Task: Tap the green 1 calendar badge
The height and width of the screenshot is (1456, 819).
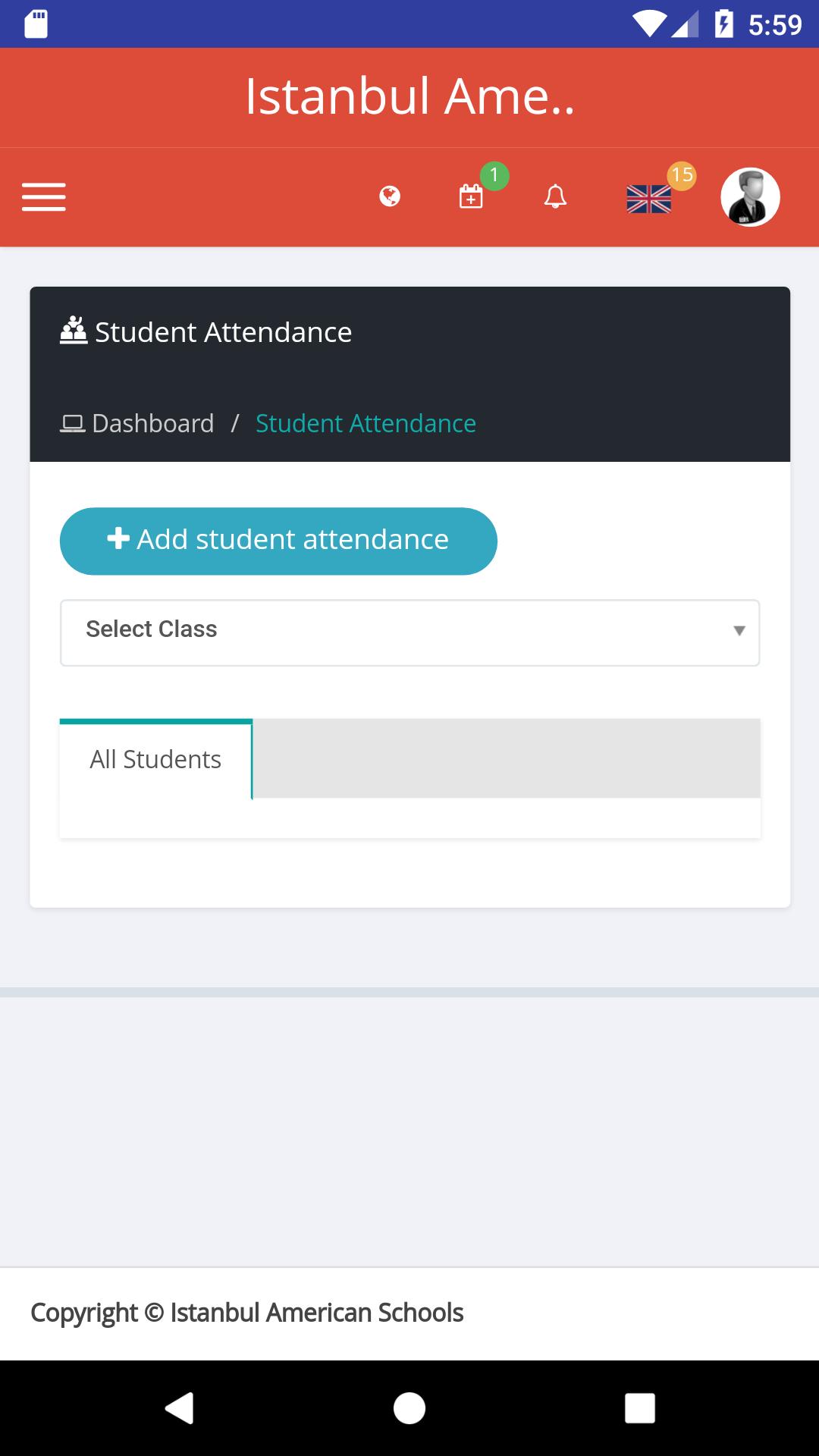Action: pos(494,176)
